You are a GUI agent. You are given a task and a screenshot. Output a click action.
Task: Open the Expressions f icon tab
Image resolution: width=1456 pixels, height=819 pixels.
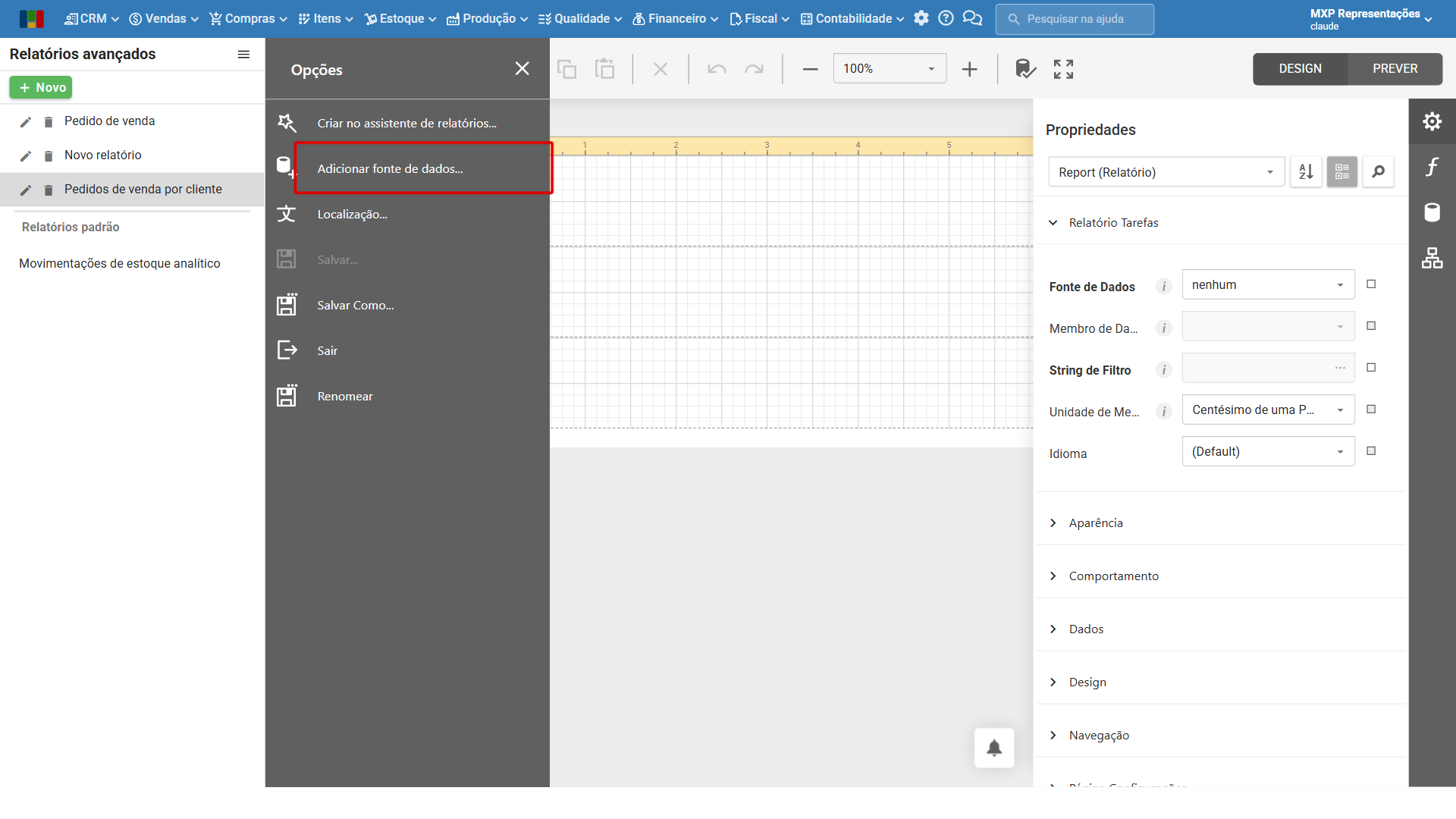tap(1432, 167)
